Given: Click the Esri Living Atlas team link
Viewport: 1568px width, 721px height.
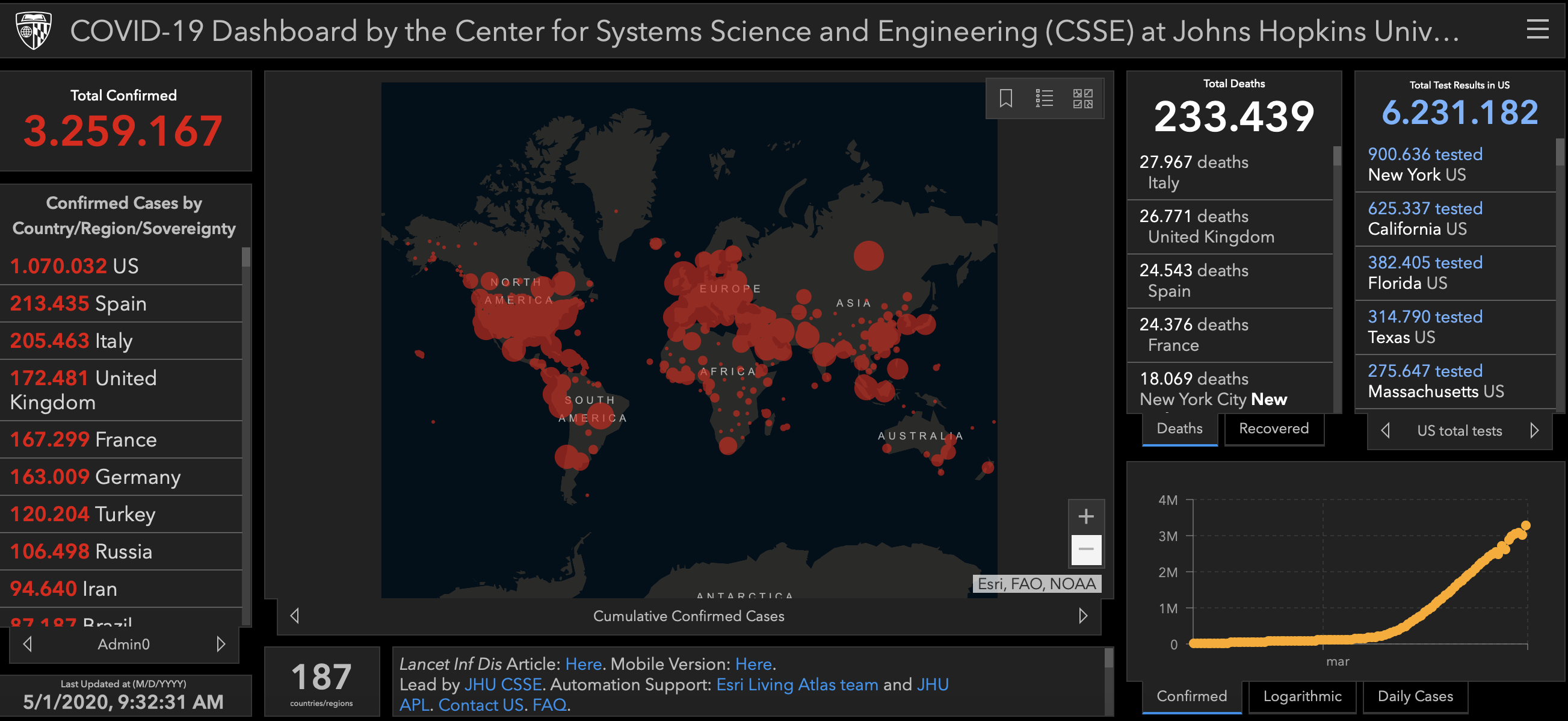Looking at the screenshot, I should pyautogui.click(x=797, y=684).
